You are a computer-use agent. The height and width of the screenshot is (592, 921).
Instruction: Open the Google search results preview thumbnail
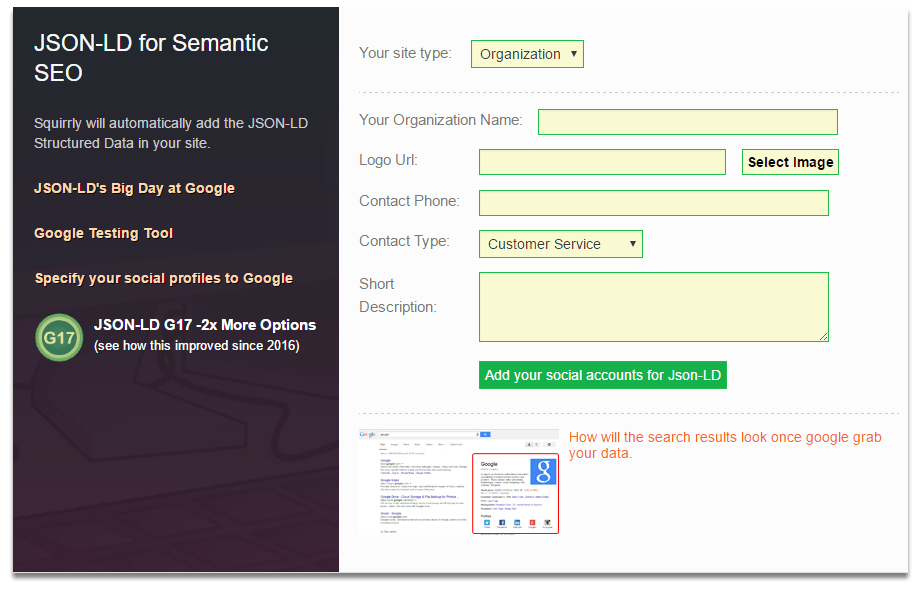pos(459,482)
